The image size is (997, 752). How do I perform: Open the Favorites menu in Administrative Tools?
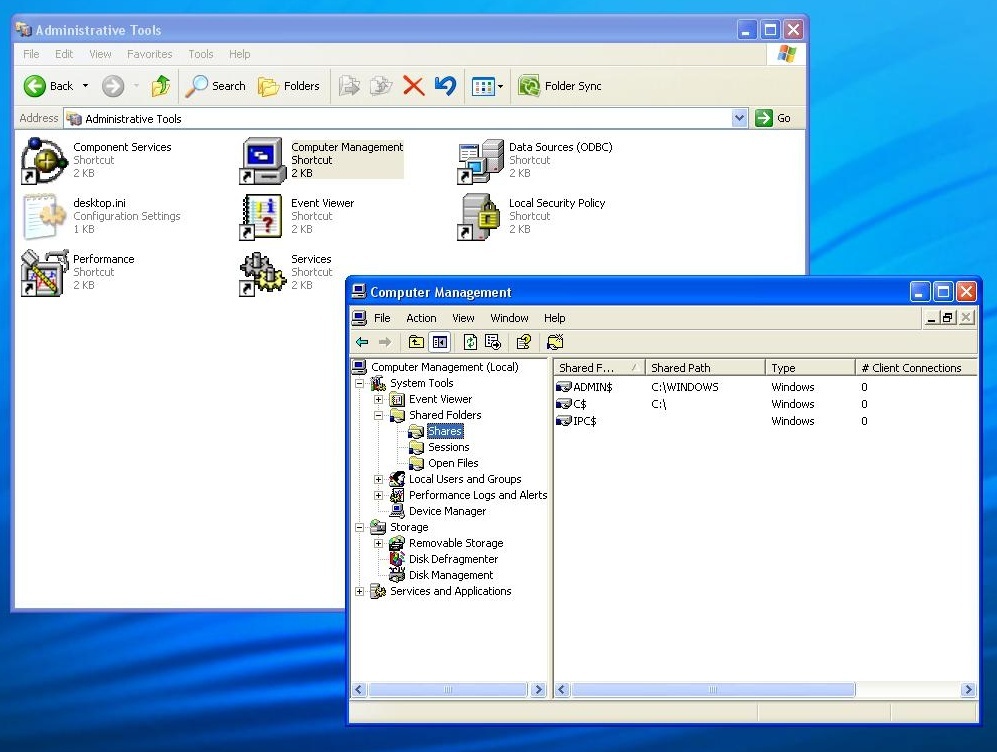(x=149, y=54)
